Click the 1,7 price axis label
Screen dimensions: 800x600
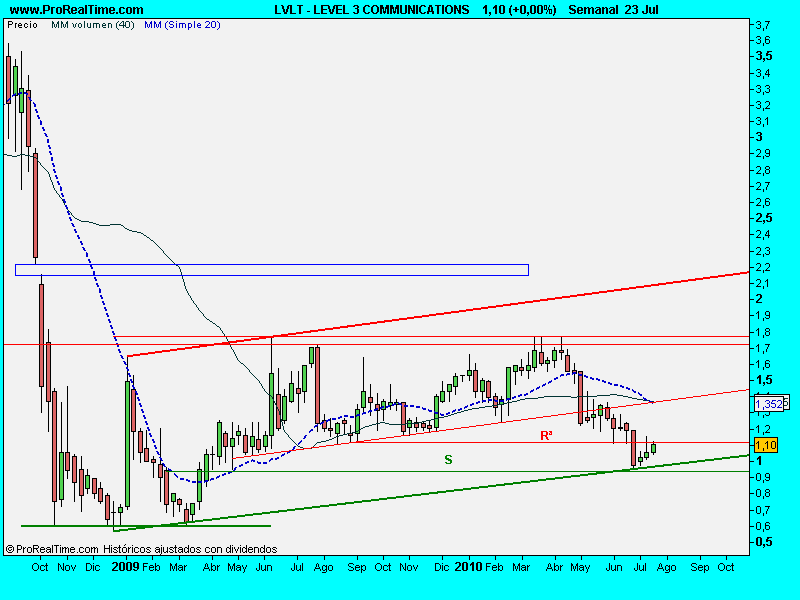pyautogui.click(x=763, y=348)
